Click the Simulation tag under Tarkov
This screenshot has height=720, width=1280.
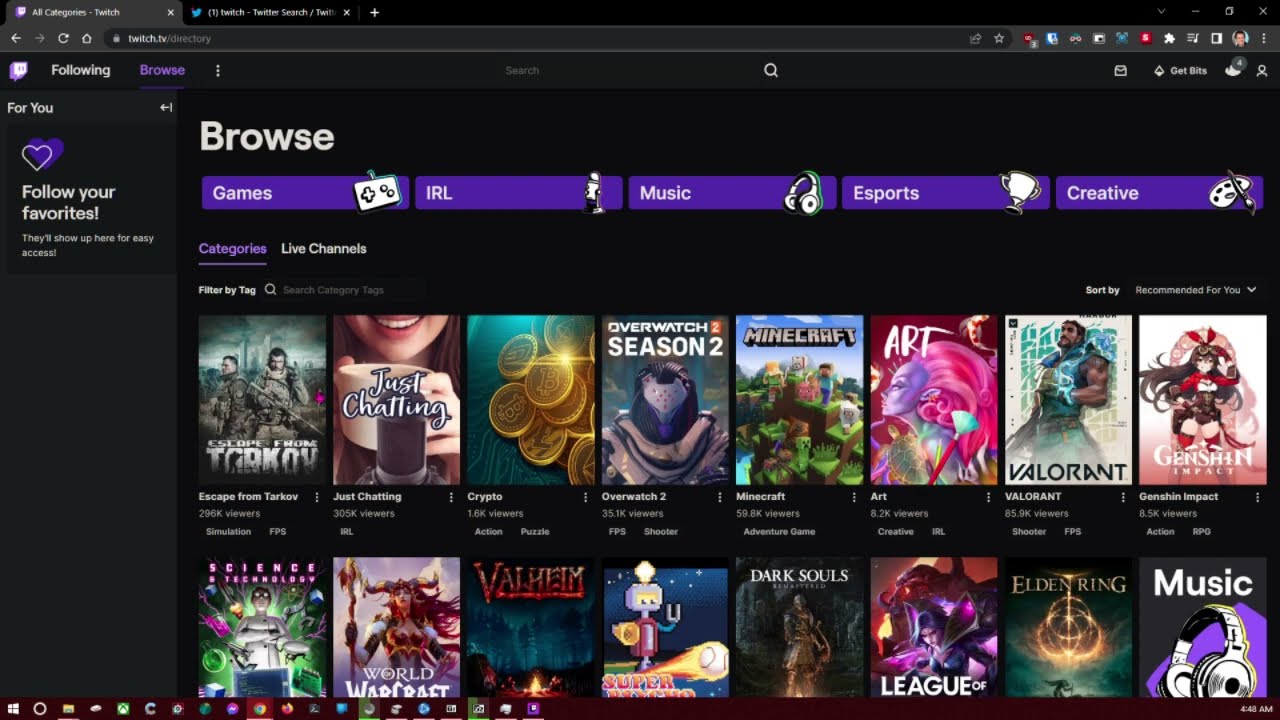(x=228, y=532)
